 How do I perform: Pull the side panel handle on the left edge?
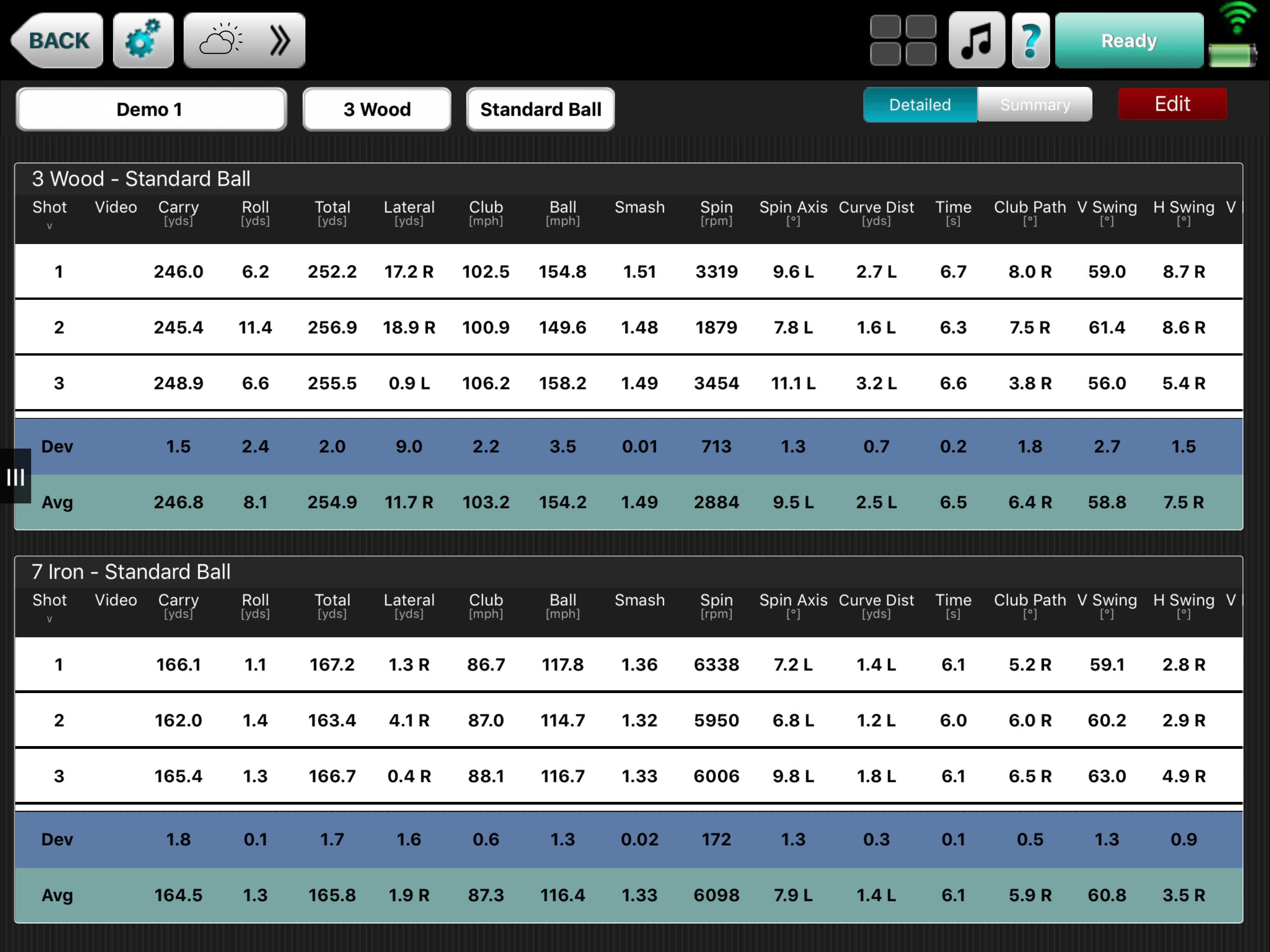click(x=15, y=476)
